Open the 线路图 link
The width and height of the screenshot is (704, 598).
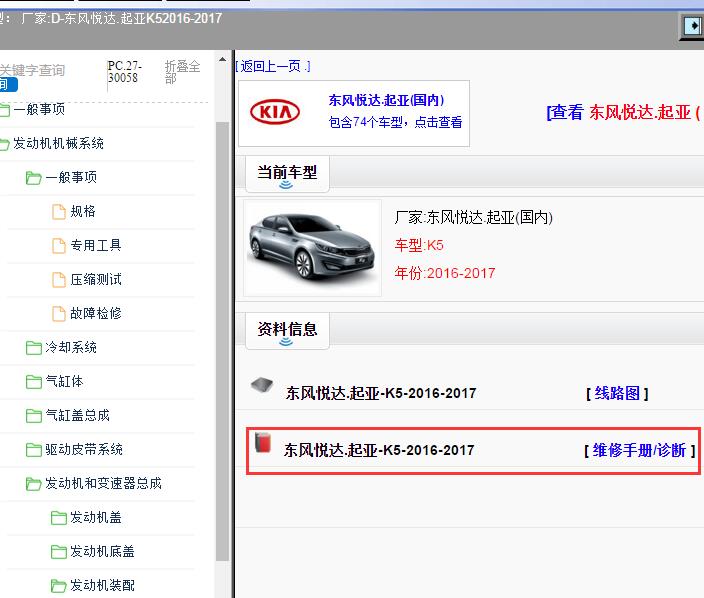[x=617, y=394]
